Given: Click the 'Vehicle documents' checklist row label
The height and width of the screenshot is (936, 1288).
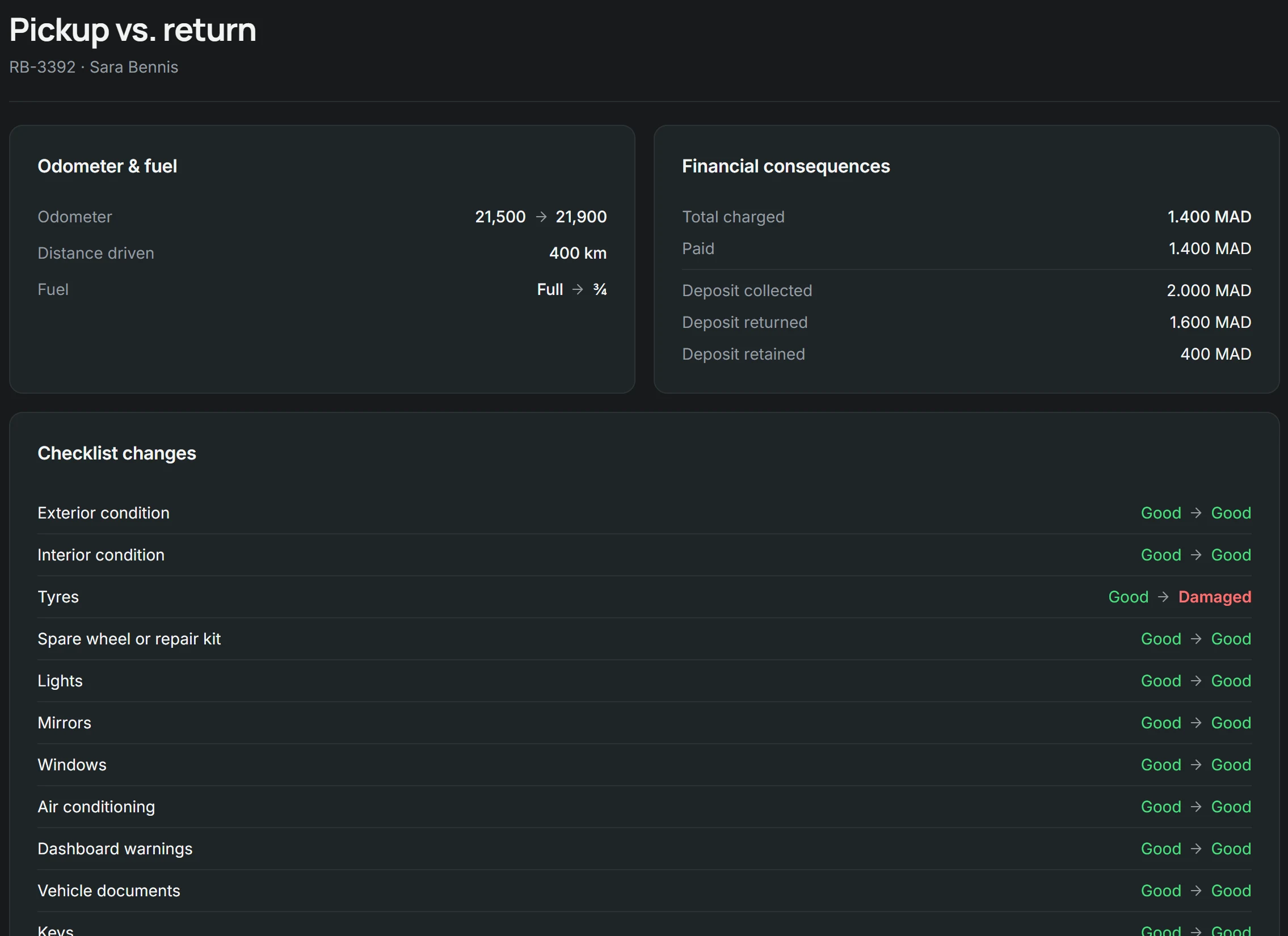Looking at the screenshot, I should pyautogui.click(x=109, y=891).
